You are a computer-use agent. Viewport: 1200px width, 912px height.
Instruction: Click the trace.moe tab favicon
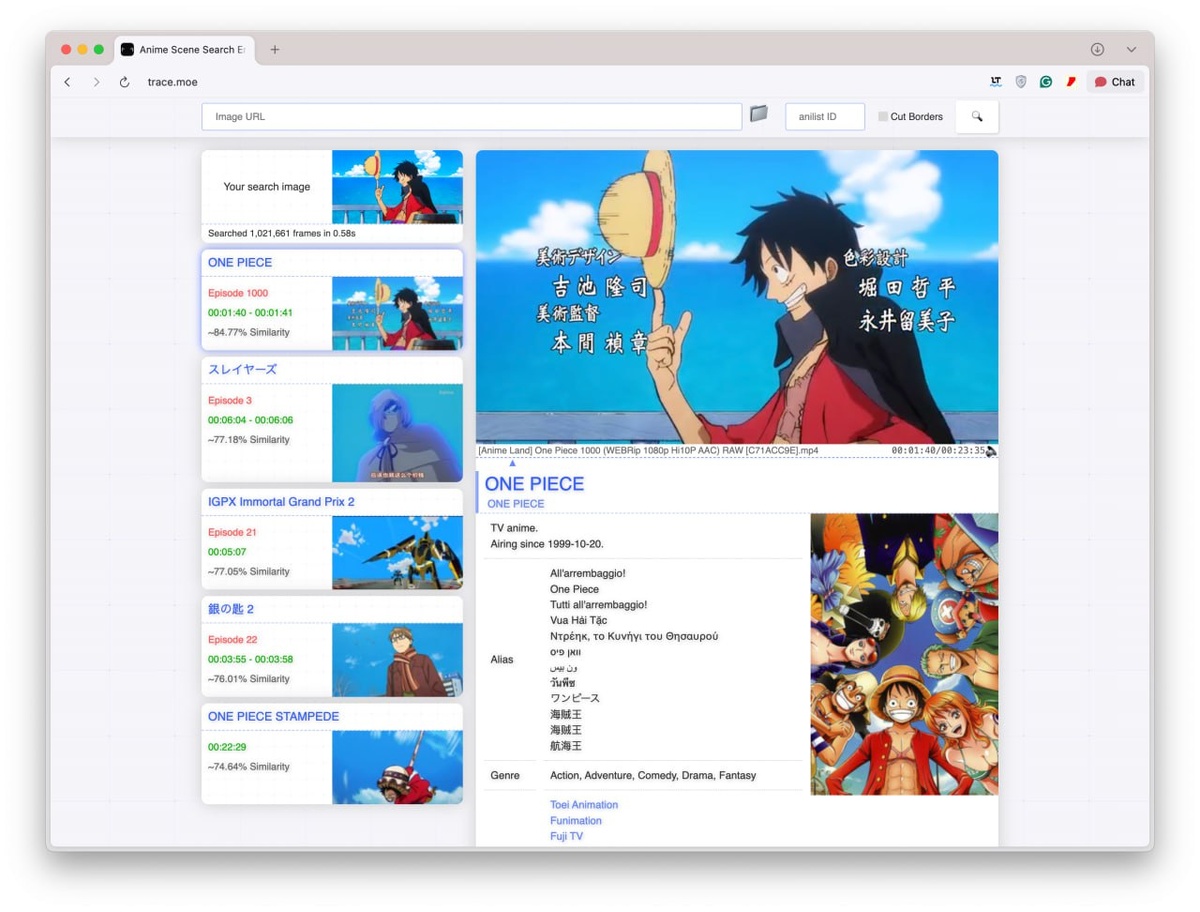click(128, 49)
